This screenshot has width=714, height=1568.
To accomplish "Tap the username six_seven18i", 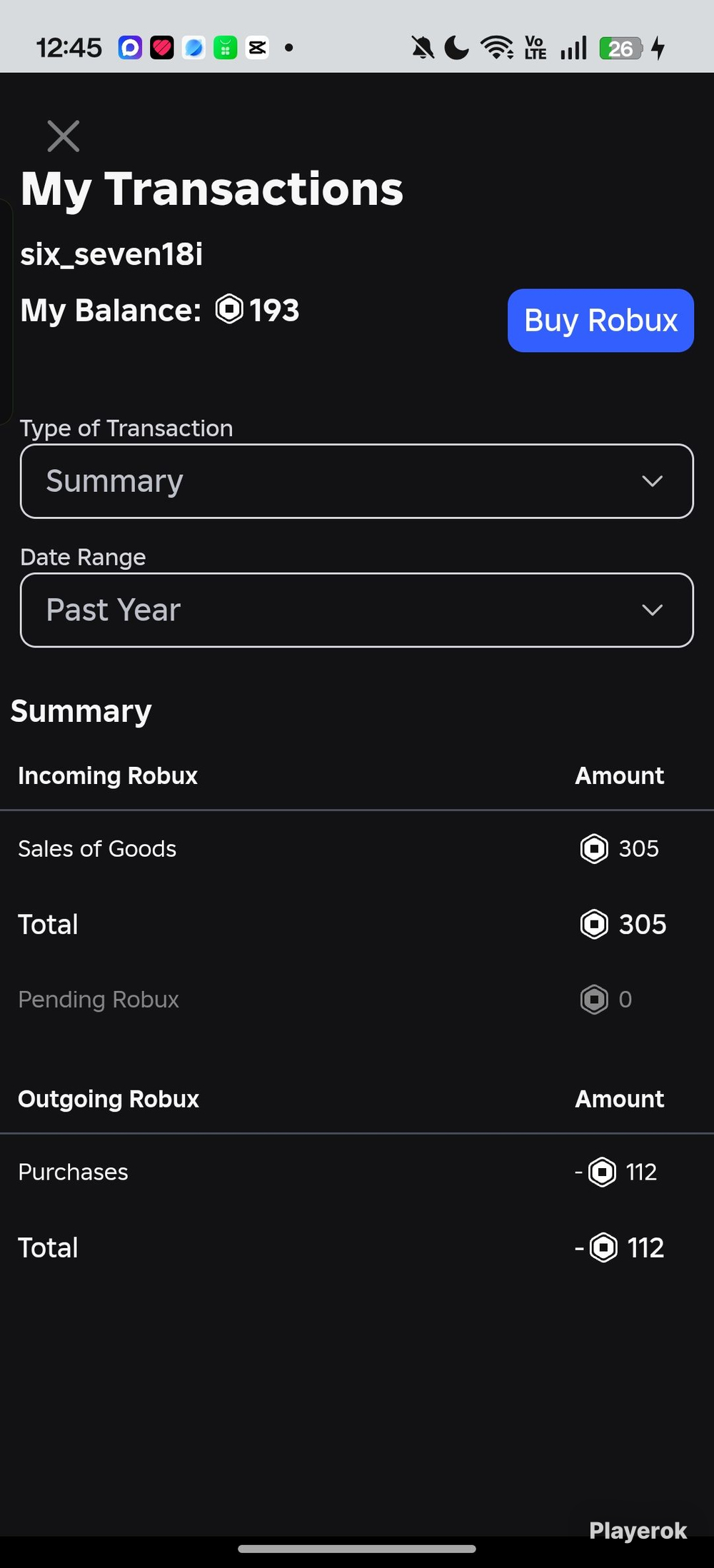I will [x=111, y=254].
